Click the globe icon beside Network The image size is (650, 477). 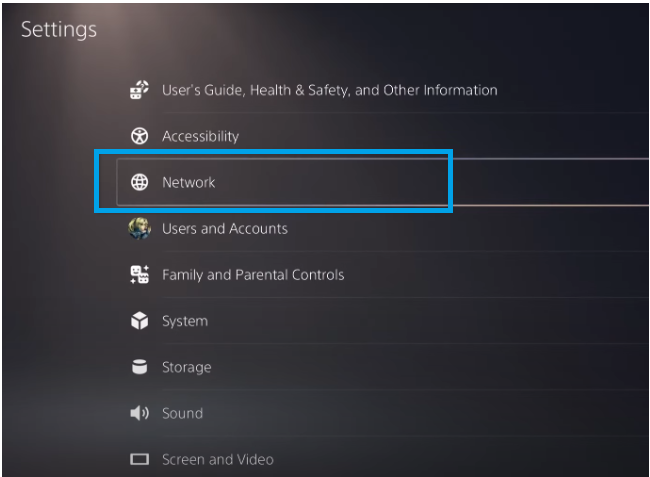140,182
